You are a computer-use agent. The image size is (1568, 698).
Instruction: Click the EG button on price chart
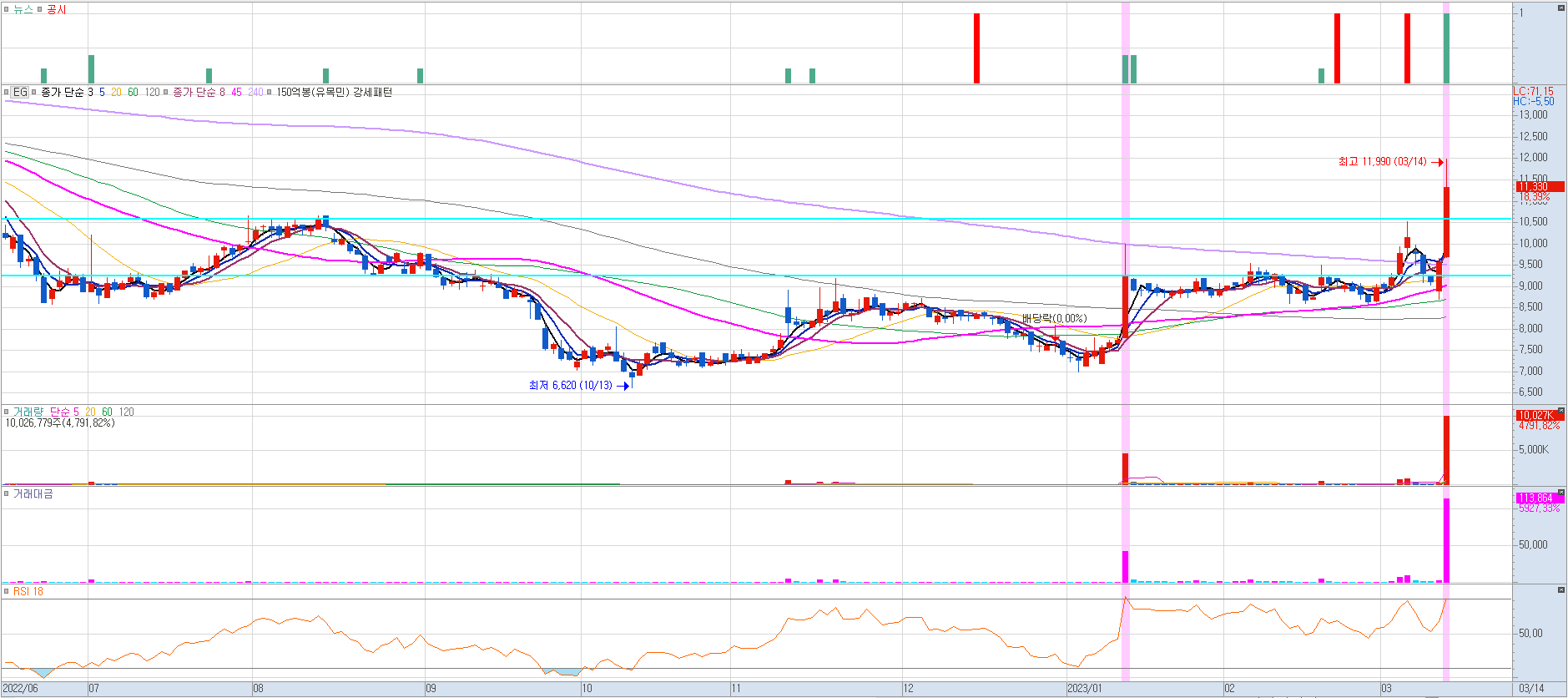[20, 93]
